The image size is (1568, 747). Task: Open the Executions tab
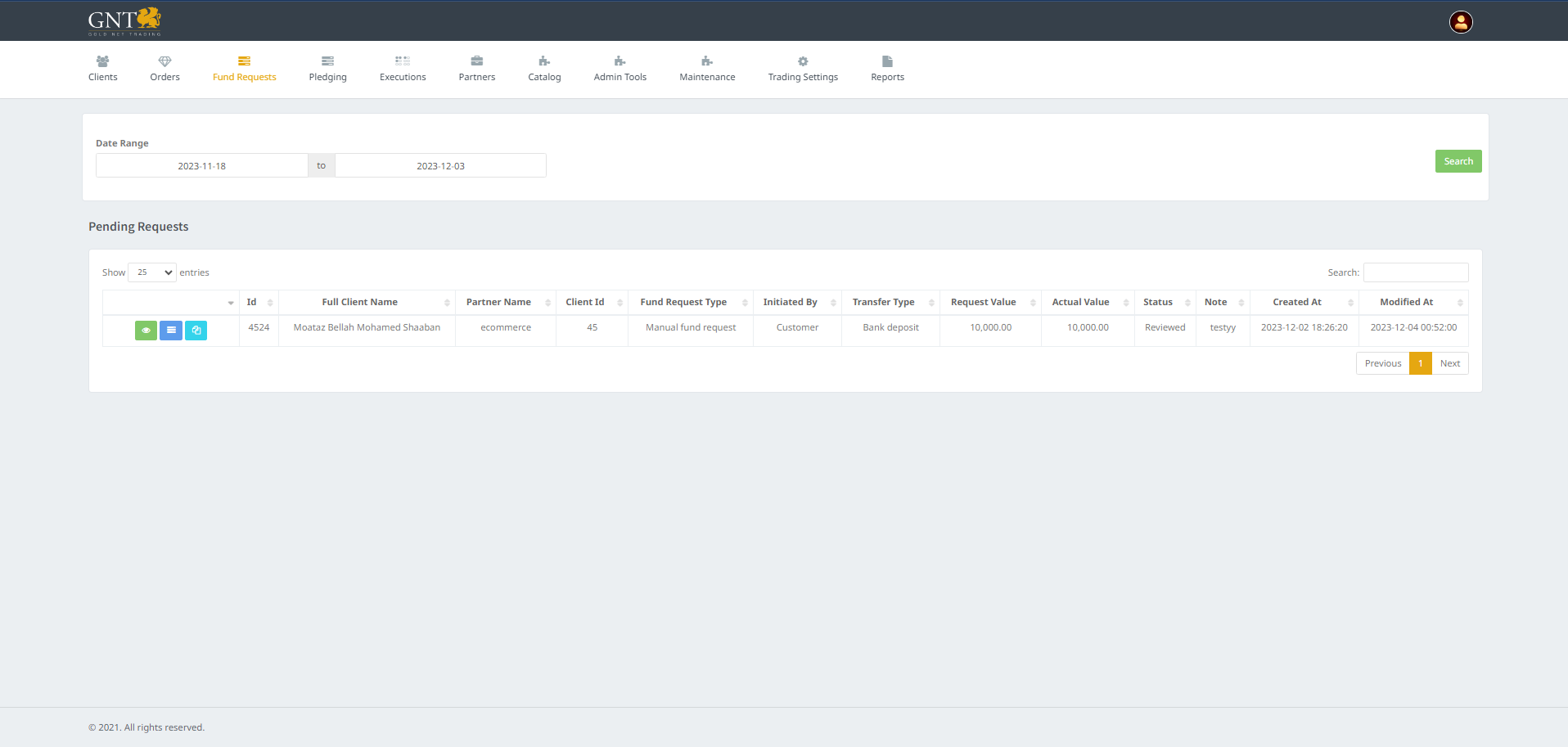(403, 69)
